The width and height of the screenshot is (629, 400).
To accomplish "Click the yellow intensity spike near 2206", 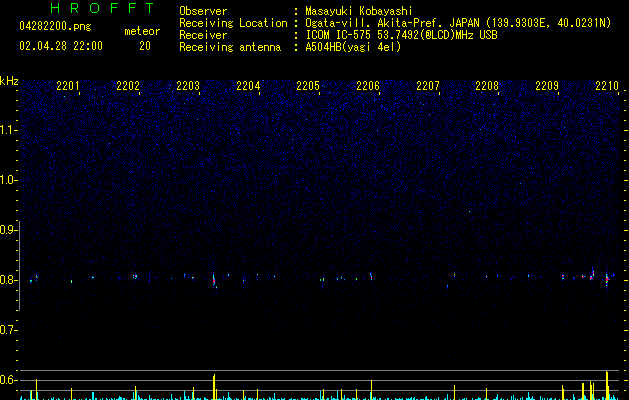I will [x=371, y=390].
